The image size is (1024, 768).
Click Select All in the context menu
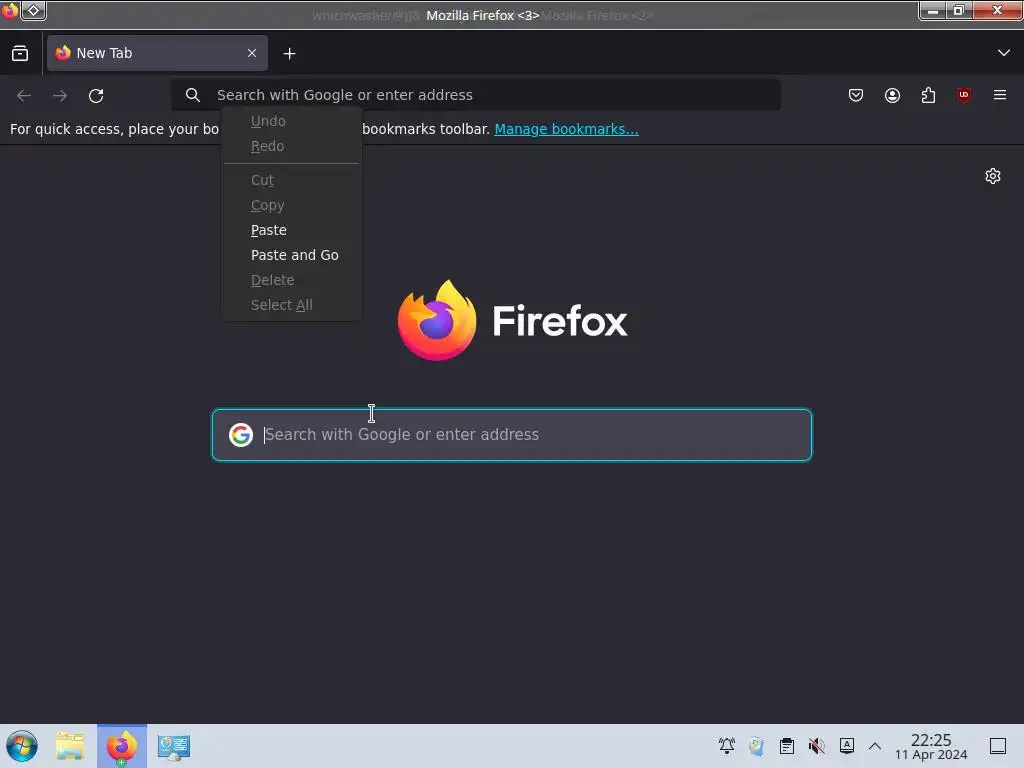292,305
